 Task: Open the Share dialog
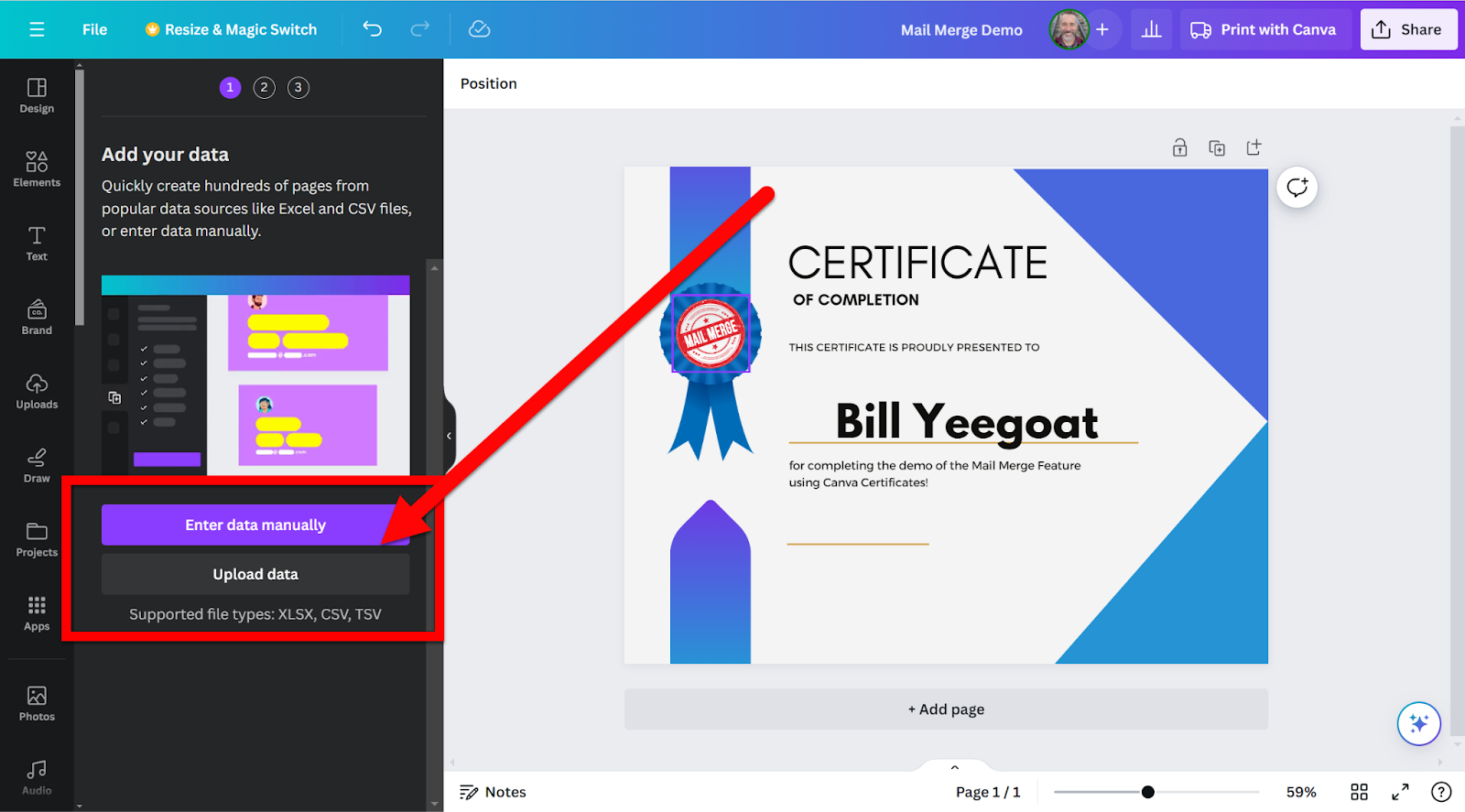(1407, 29)
